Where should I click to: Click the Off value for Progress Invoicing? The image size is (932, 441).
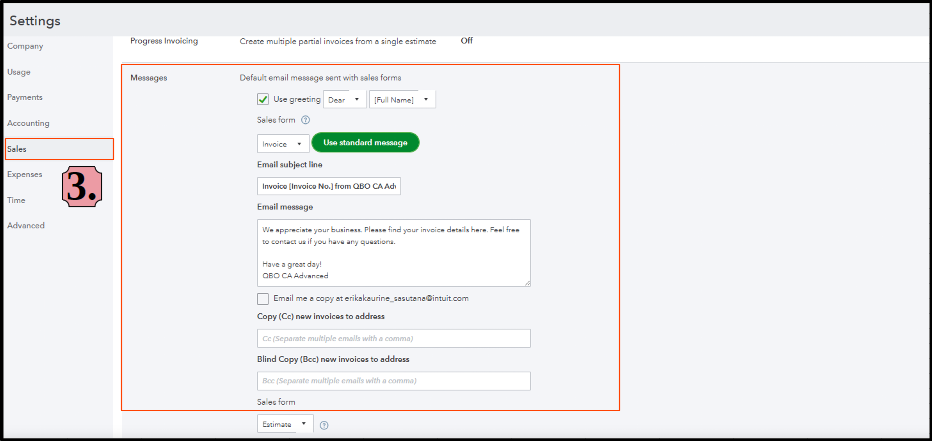(467, 41)
